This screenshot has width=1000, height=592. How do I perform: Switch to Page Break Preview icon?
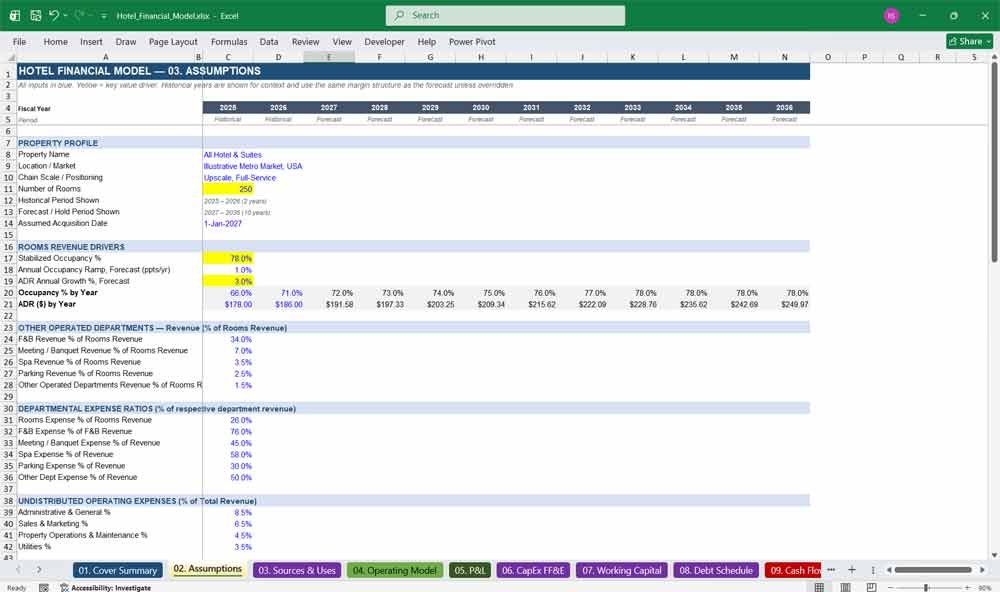pos(871,587)
